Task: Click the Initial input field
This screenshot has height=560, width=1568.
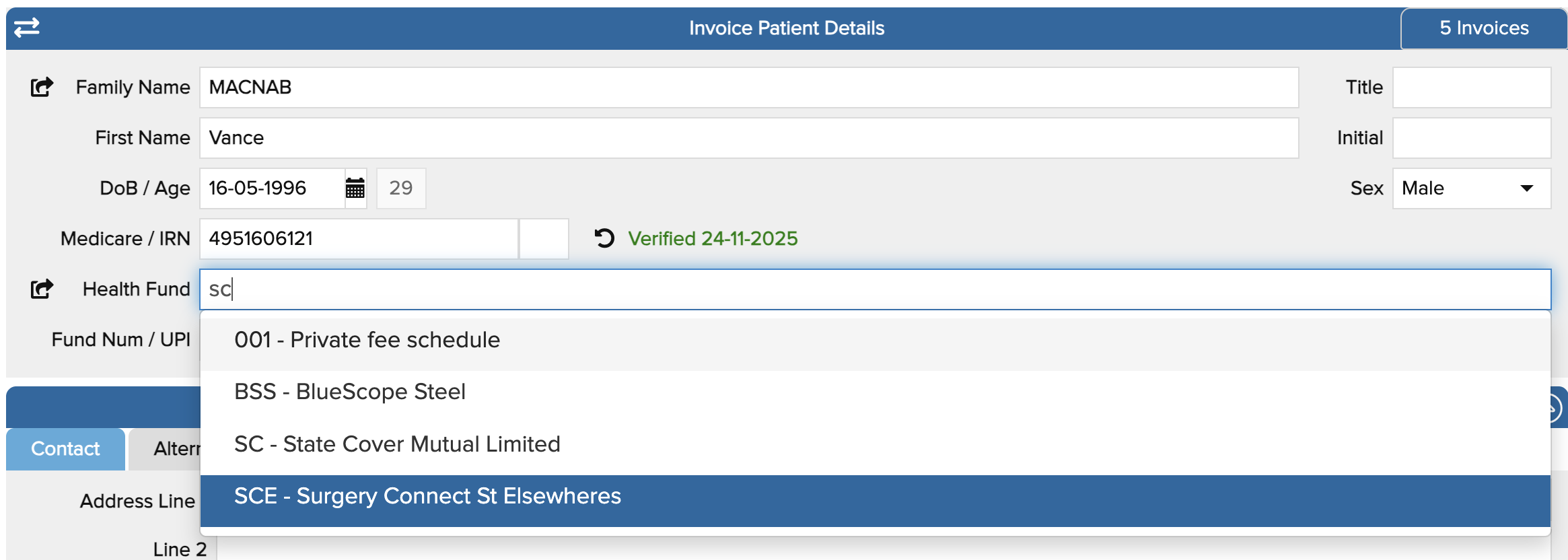Action: [x=1471, y=137]
